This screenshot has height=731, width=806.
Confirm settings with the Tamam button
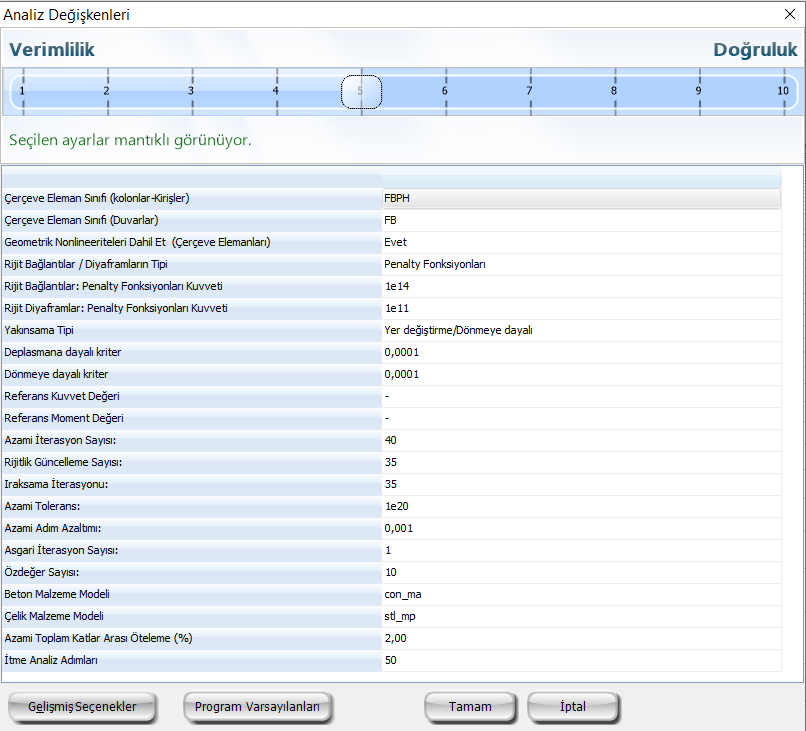pyautogui.click(x=470, y=706)
